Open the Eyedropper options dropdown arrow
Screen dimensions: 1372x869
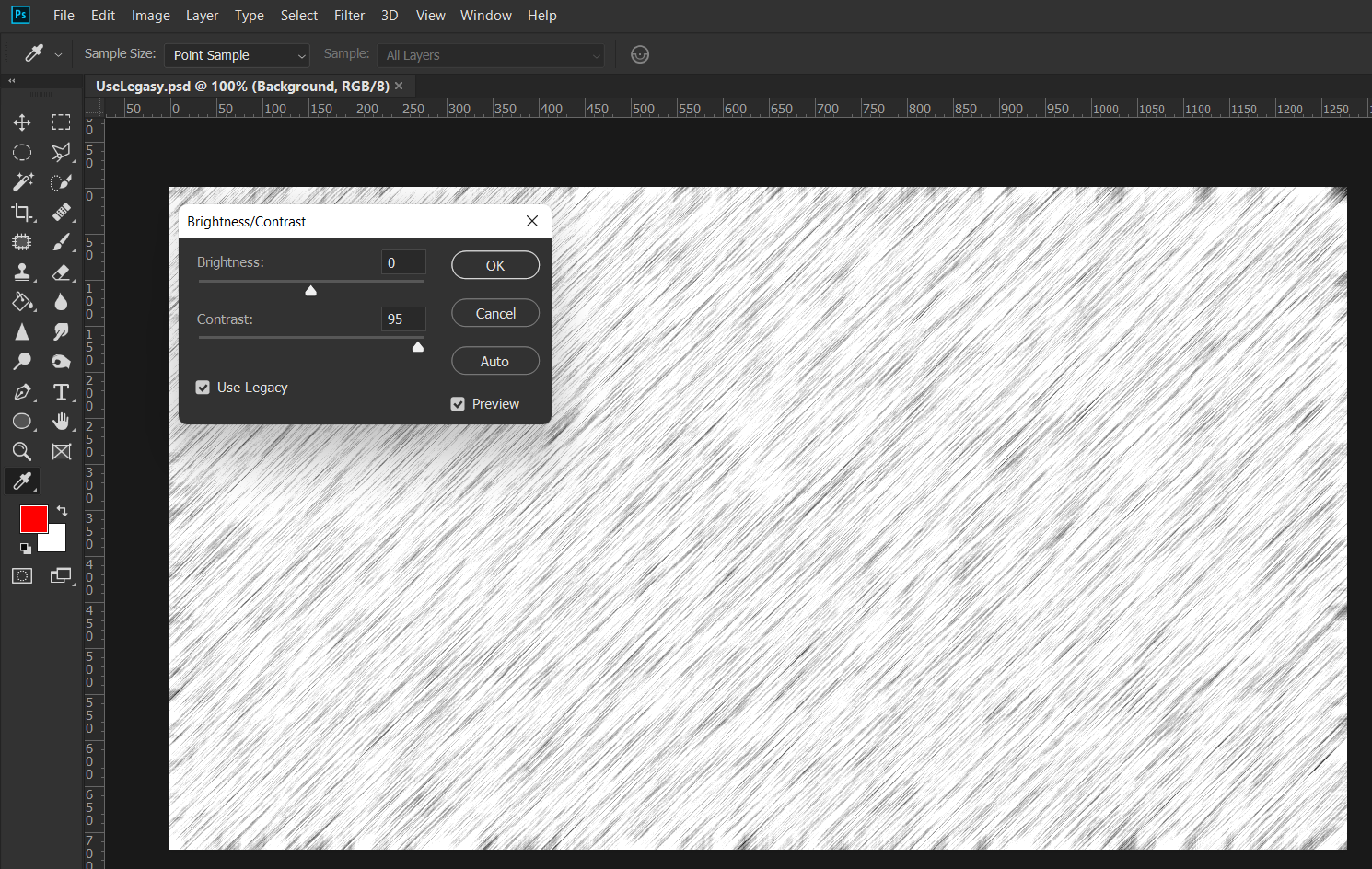[x=57, y=53]
